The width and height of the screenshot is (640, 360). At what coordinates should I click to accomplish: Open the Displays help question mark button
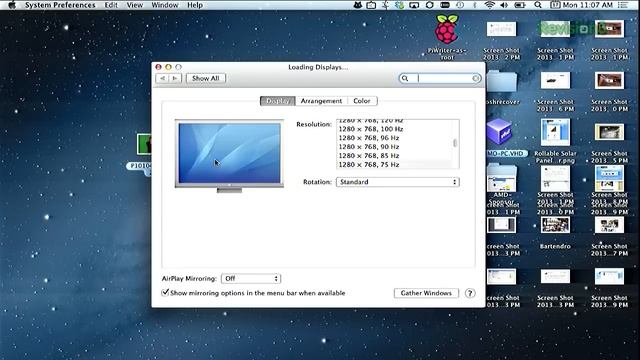(470, 293)
